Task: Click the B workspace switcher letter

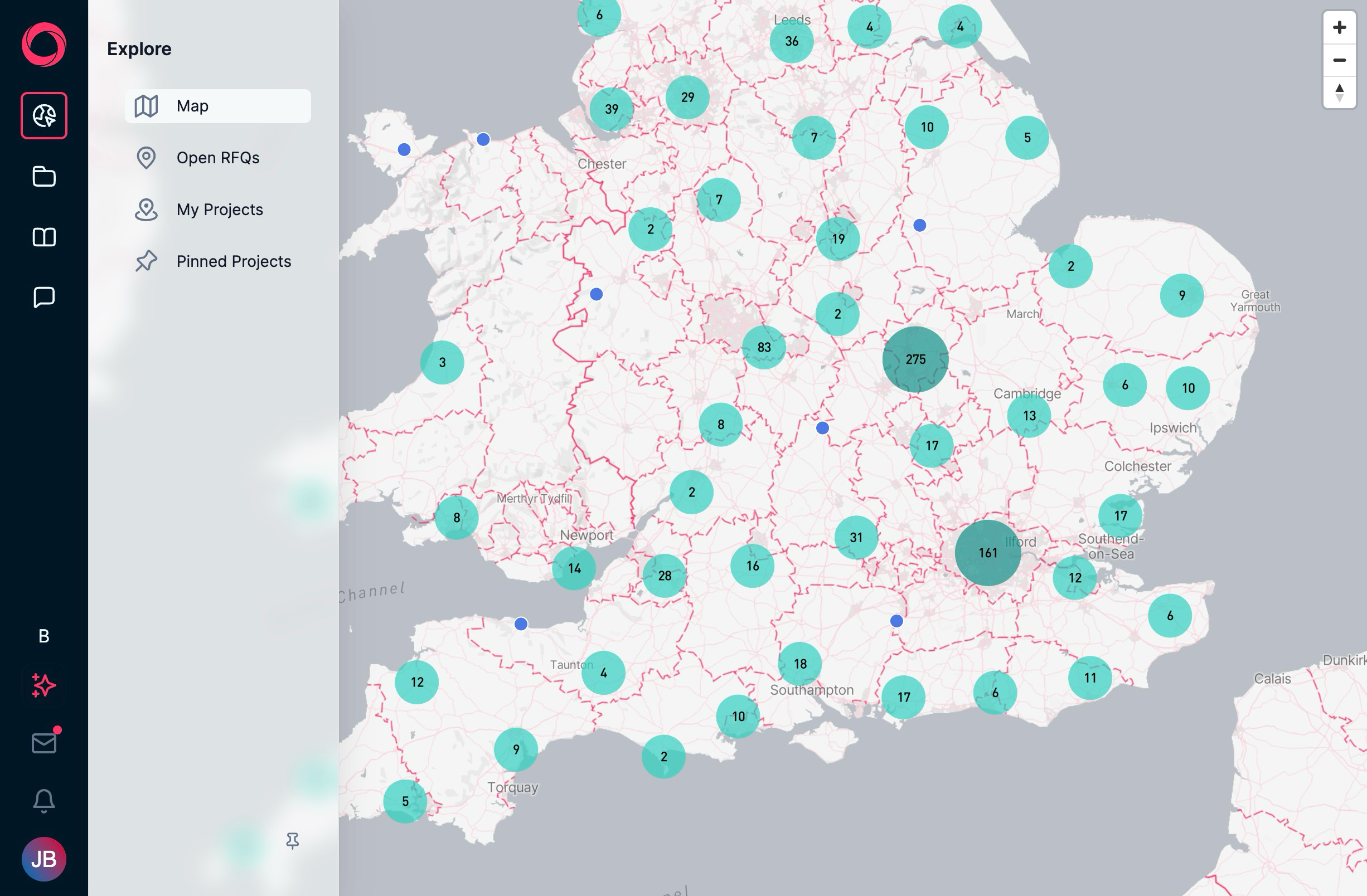Action: (x=44, y=636)
